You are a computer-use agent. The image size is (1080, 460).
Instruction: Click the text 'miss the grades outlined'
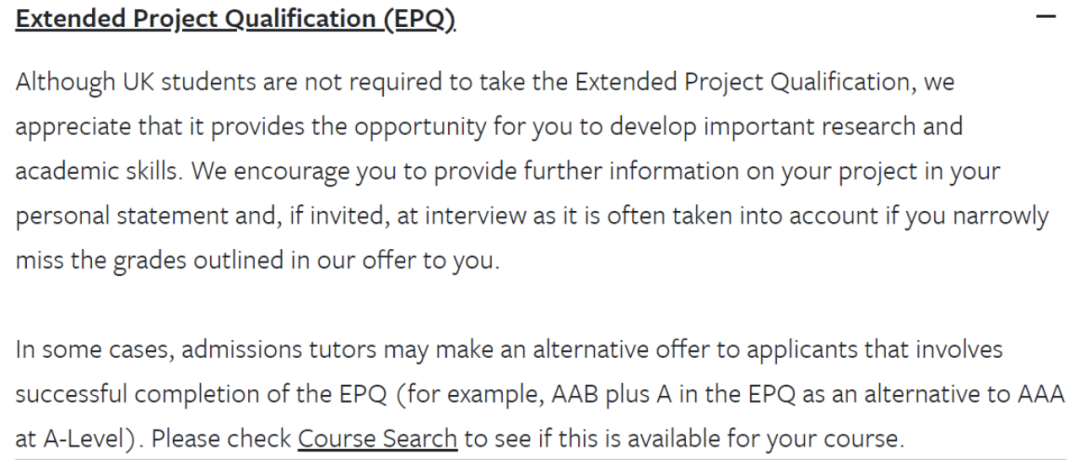click(149, 260)
